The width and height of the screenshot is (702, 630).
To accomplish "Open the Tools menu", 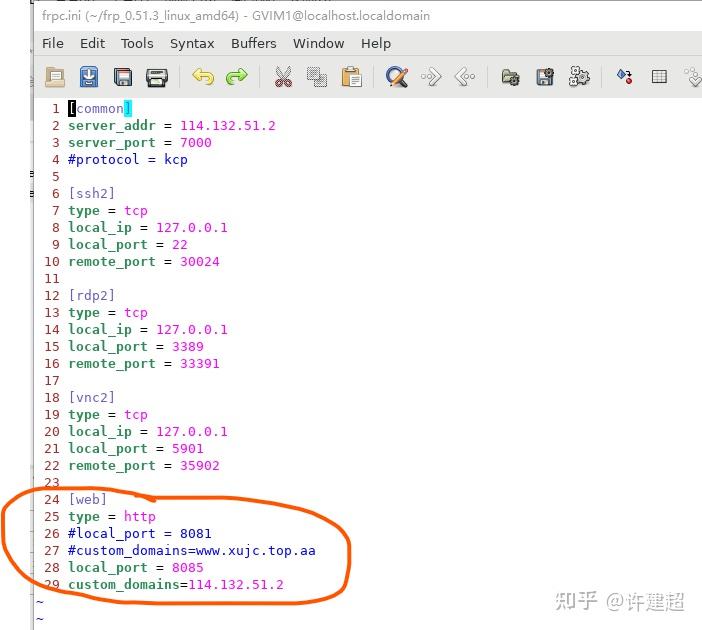I will [137, 43].
